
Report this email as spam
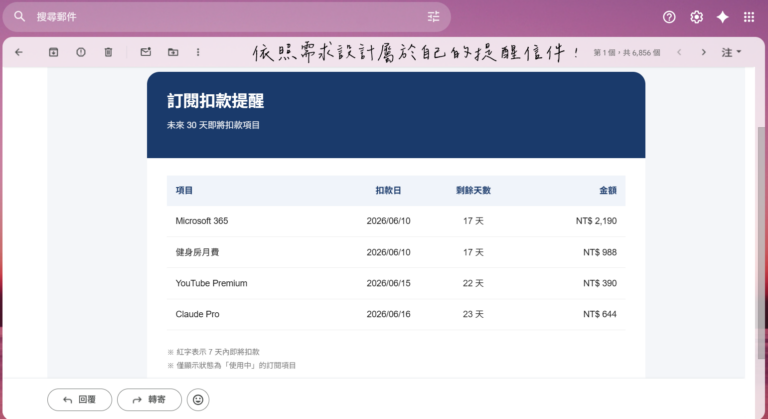pyautogui.click(x=81, y=52)
